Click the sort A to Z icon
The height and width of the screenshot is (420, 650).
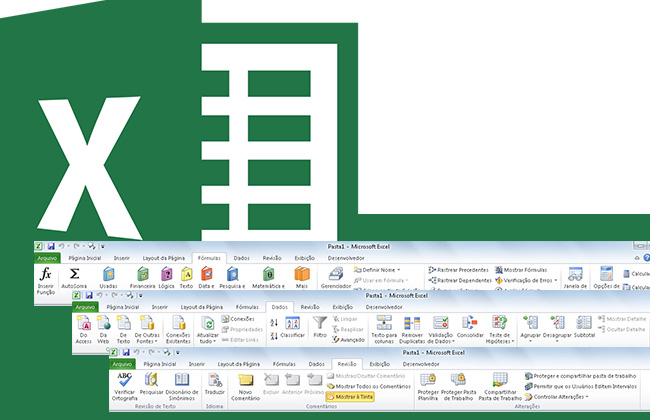[x=274, y=323]
